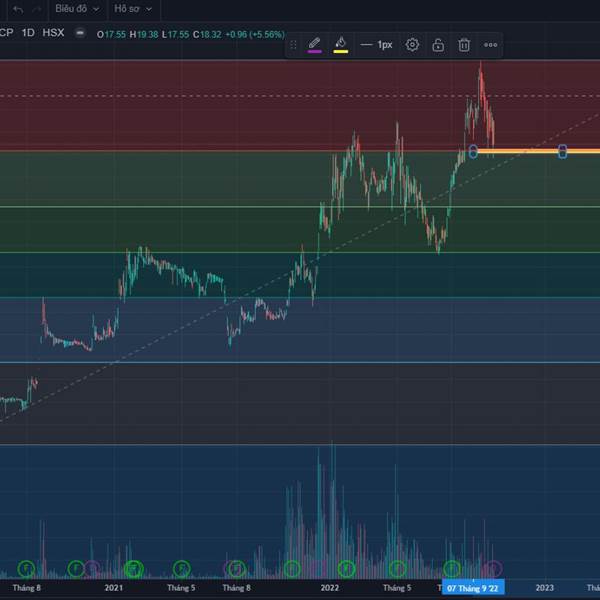600x600 pixels.
Task: Click the open price value O17.55
Action: (x=111, y=35)
